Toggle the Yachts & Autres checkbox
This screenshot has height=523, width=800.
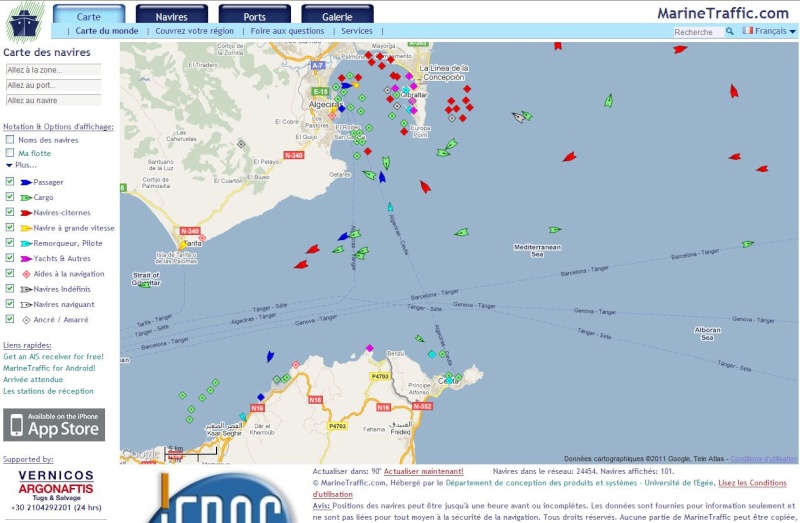(x=10, y=258)
